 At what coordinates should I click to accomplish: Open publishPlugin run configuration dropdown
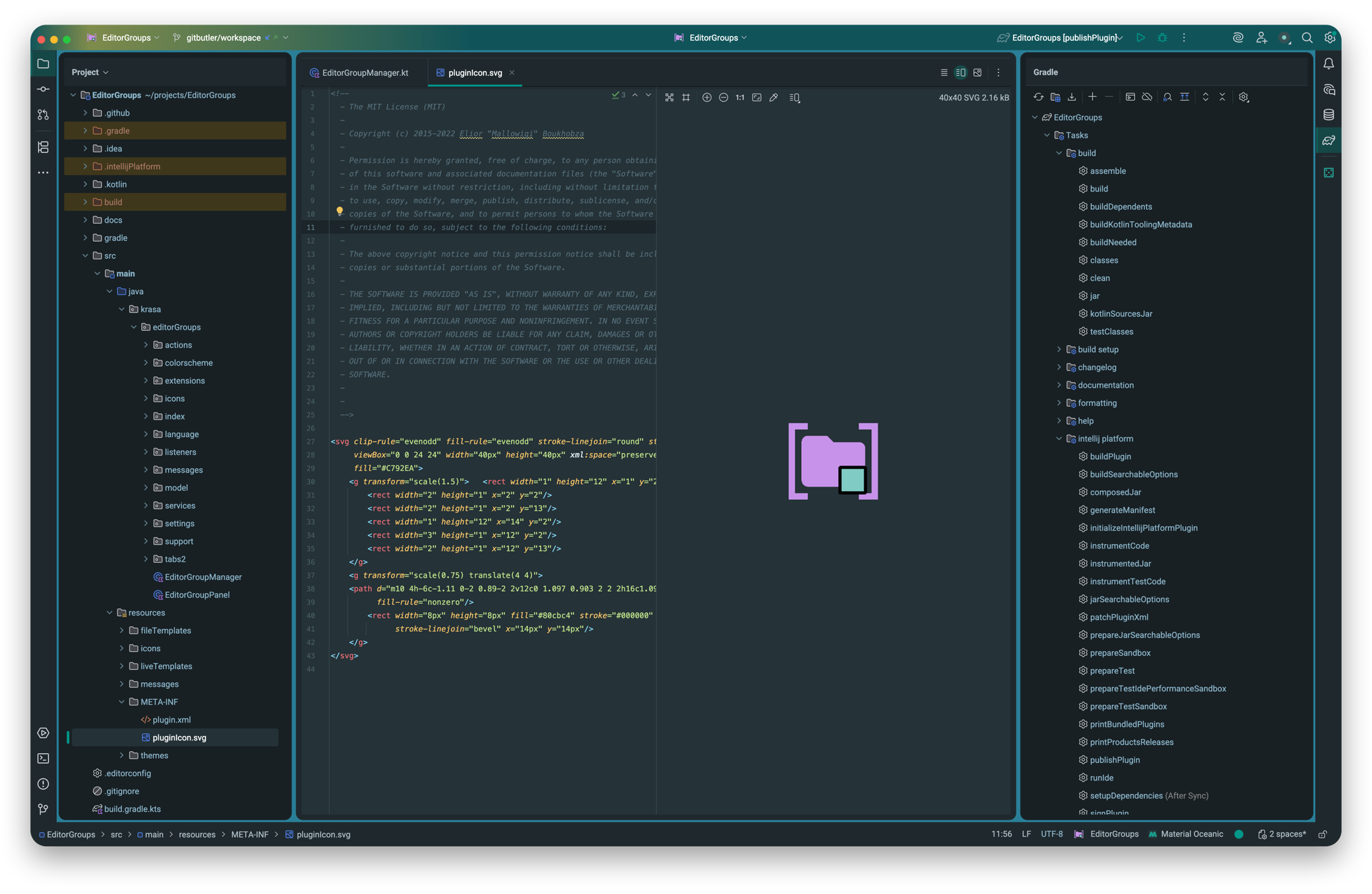point(1061,38)
